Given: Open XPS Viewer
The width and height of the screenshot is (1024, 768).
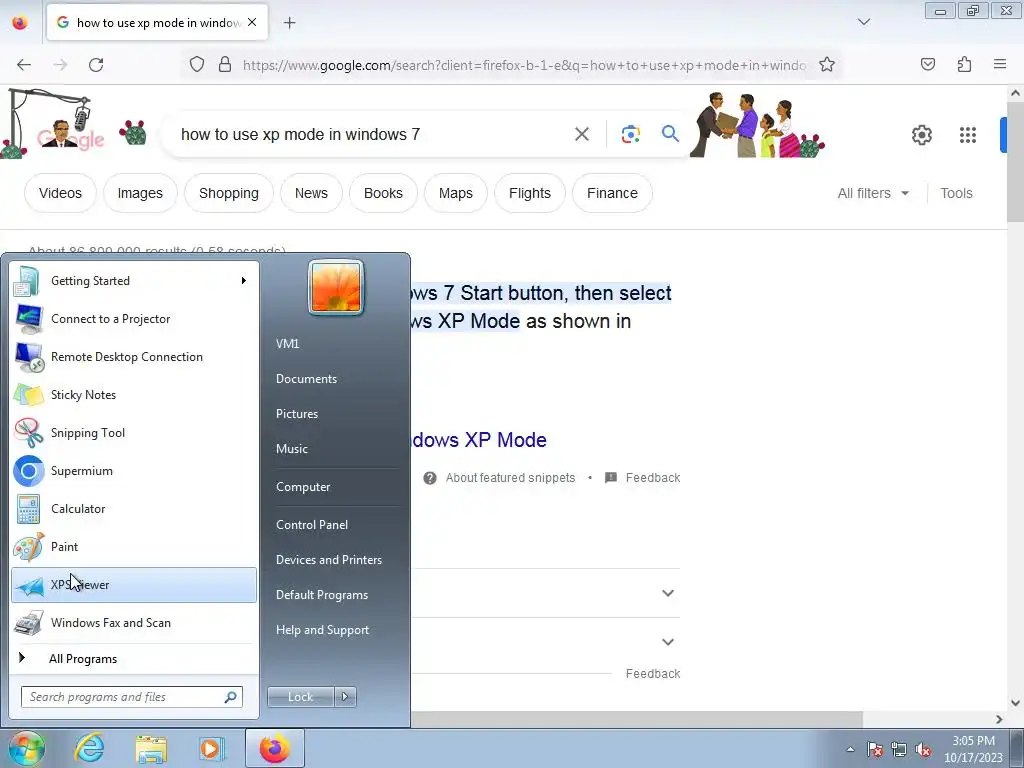Looking at the screenshot, I should coord(134,584).
